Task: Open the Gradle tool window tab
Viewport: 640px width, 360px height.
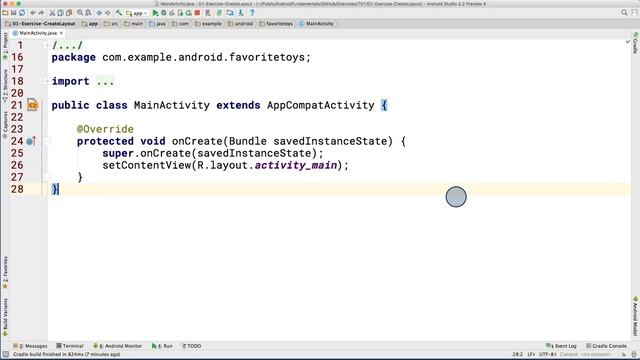Action: click(635, 43)
